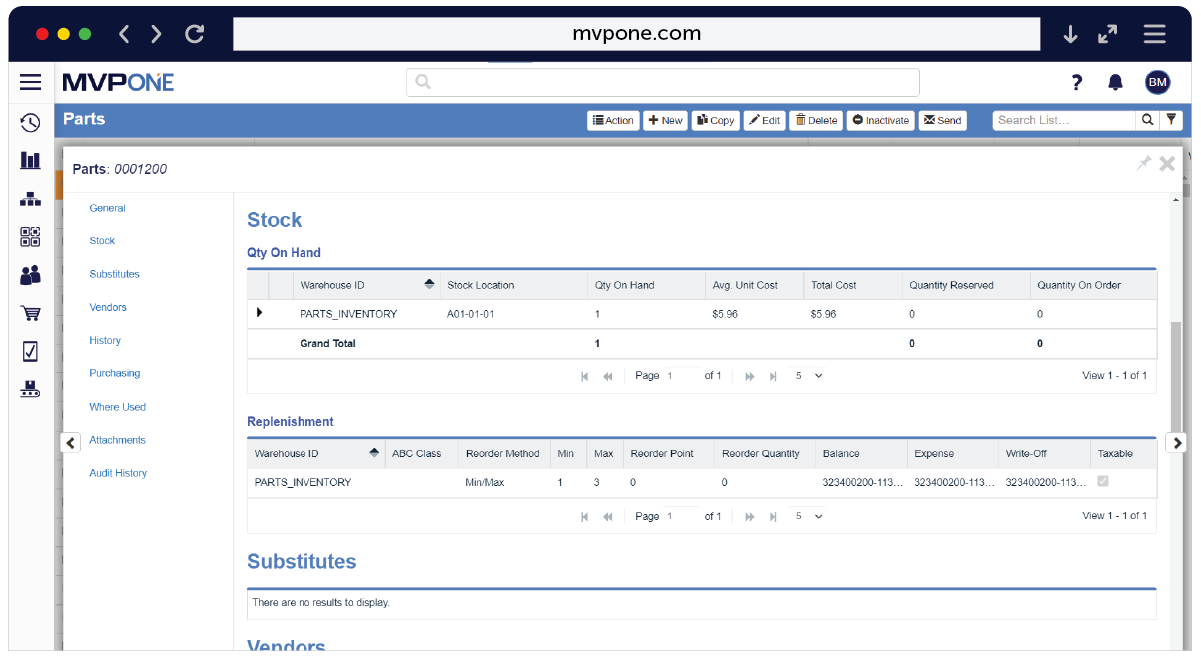Viewport: 1201px width, 657px height.
Task: Click the Inactivate button in toolbar
Action: (879, 119)
